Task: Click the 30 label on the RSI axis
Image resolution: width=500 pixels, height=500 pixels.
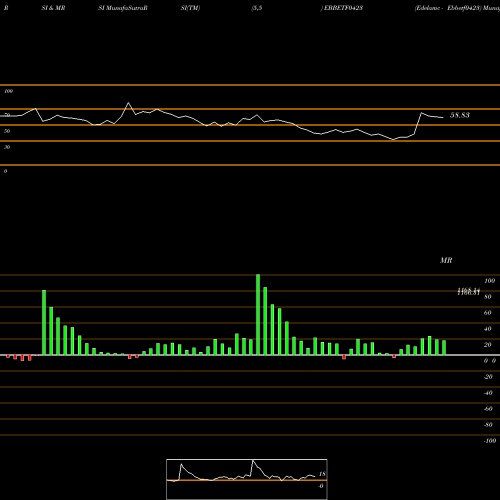Action: pos(7,147)
